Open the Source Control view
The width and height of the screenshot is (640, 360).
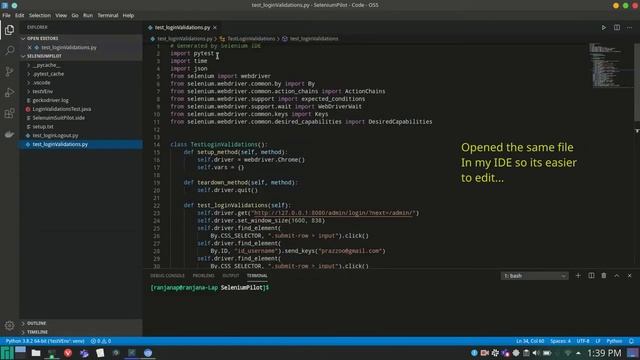pyautogui.click(x=9, y=72)
